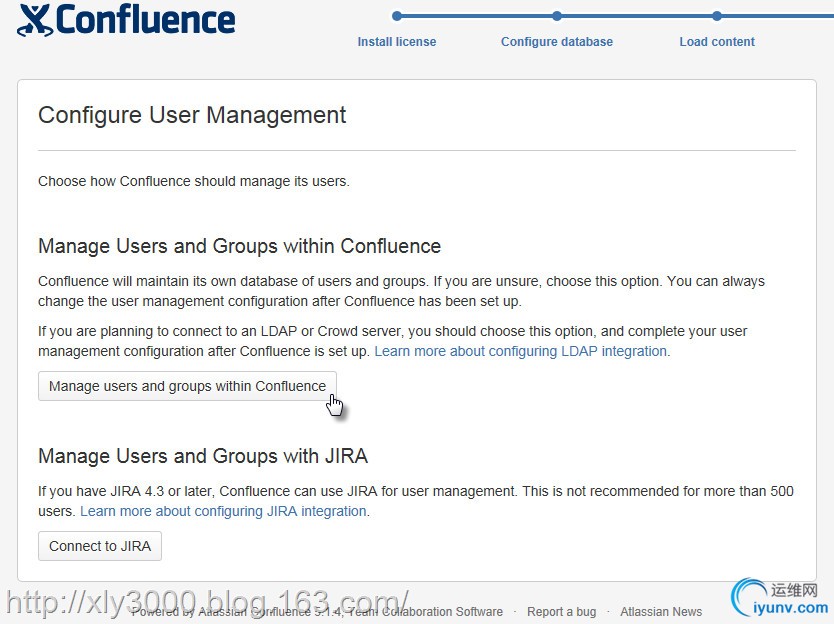Click the progress dot above Load content

717,16
